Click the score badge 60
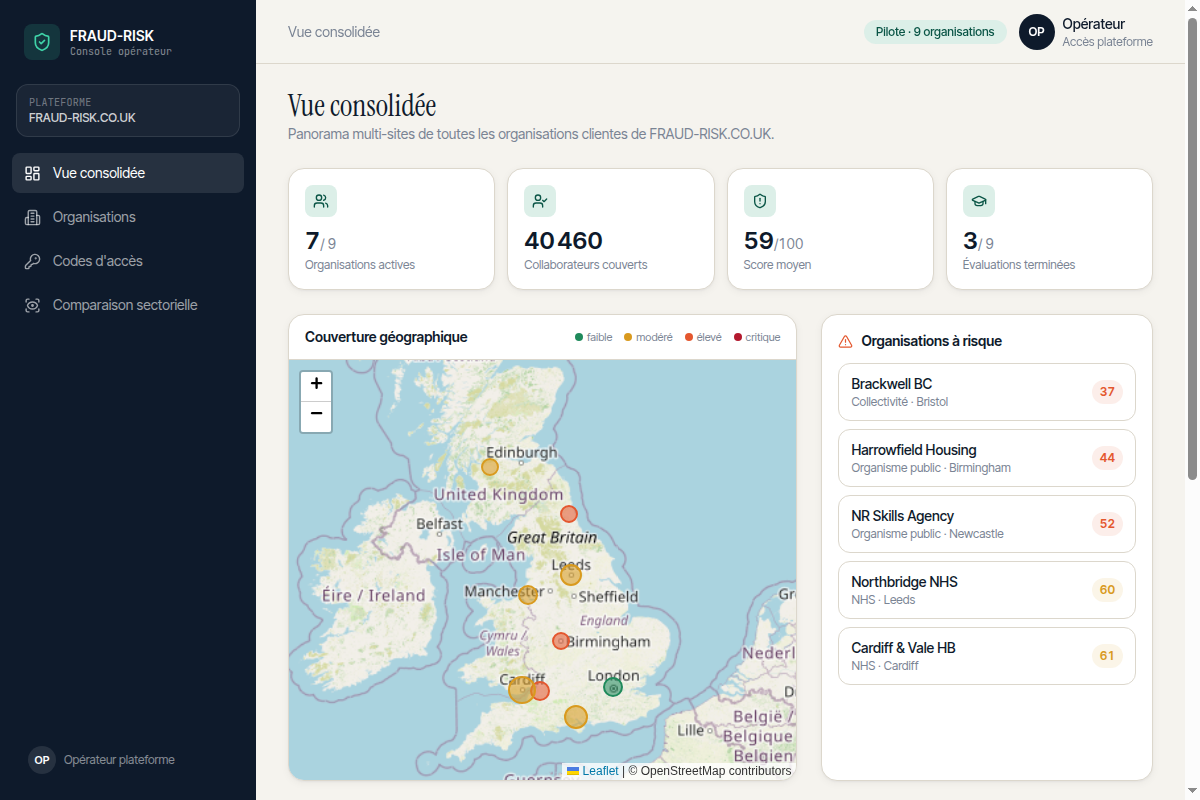This screenshot has height=800, width=1200. pos(1107,590)
